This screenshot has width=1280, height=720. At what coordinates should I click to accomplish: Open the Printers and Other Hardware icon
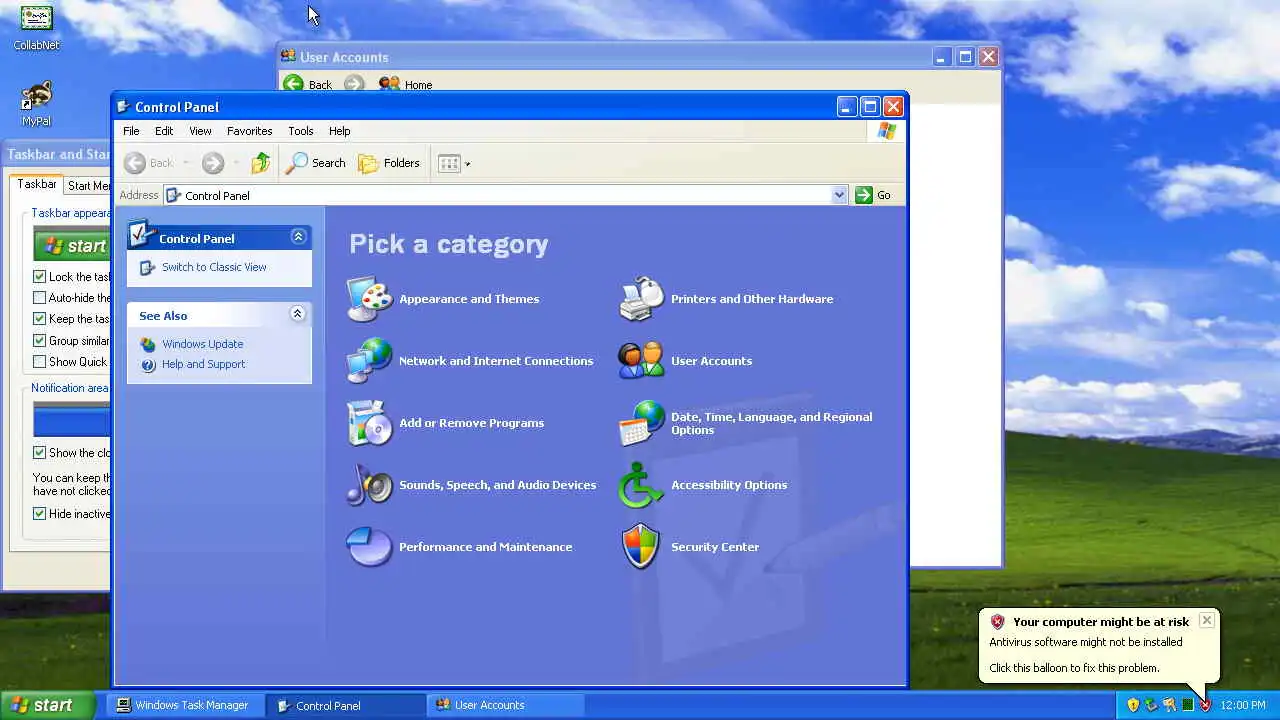pos(641,299)
